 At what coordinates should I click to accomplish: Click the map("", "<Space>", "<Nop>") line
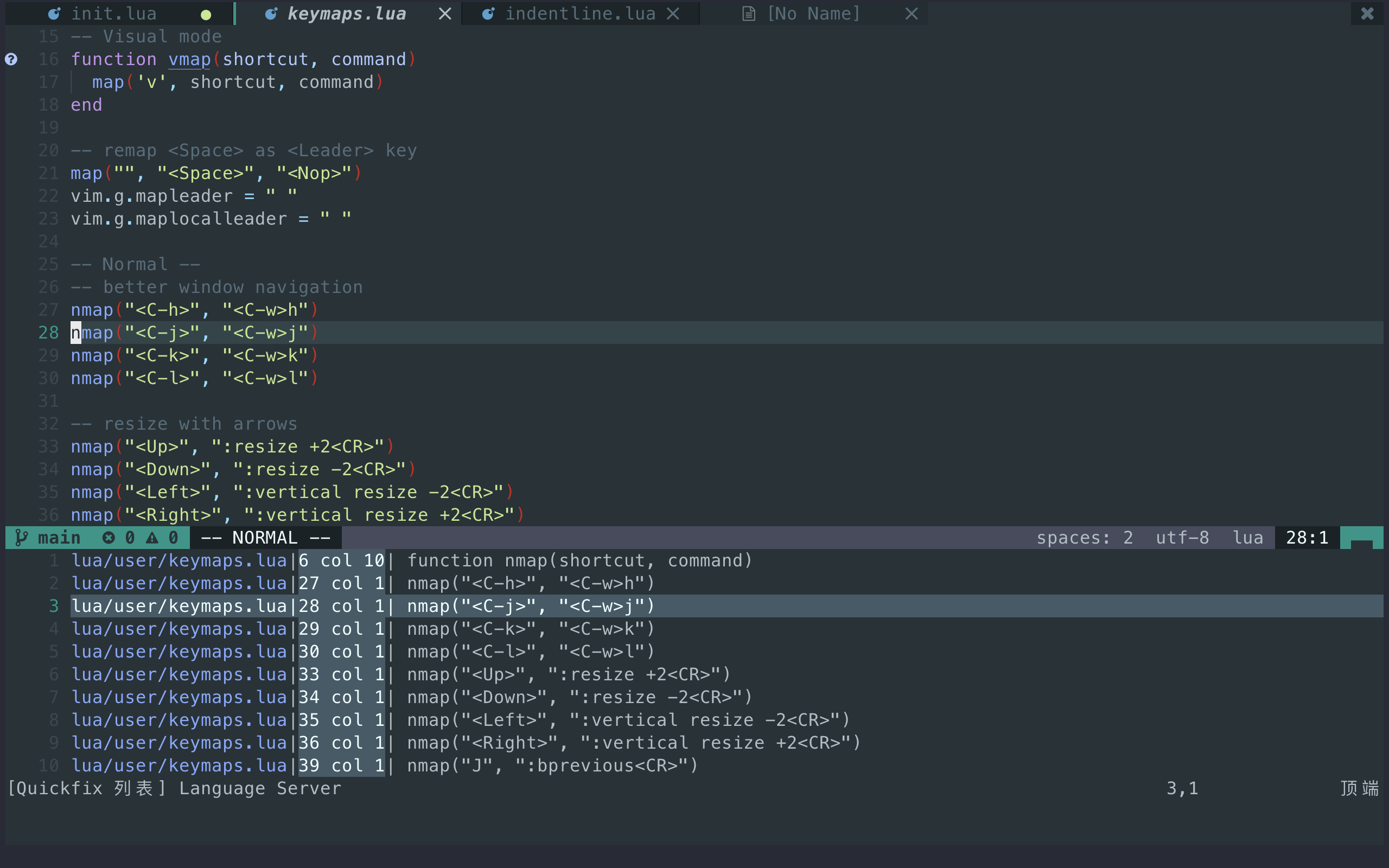pyautogui.click(x=216, y=174)
